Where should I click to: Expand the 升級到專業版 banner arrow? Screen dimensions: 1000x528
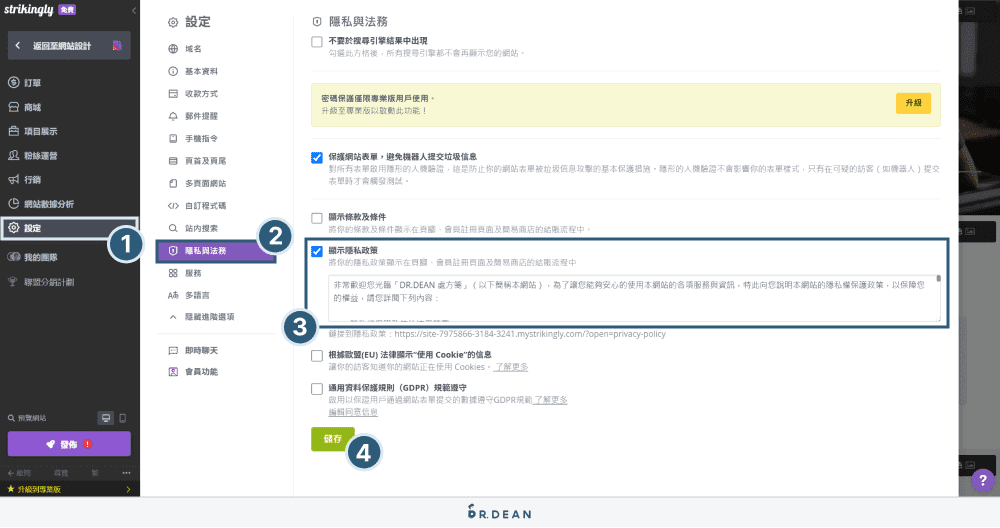coord(128,490)
